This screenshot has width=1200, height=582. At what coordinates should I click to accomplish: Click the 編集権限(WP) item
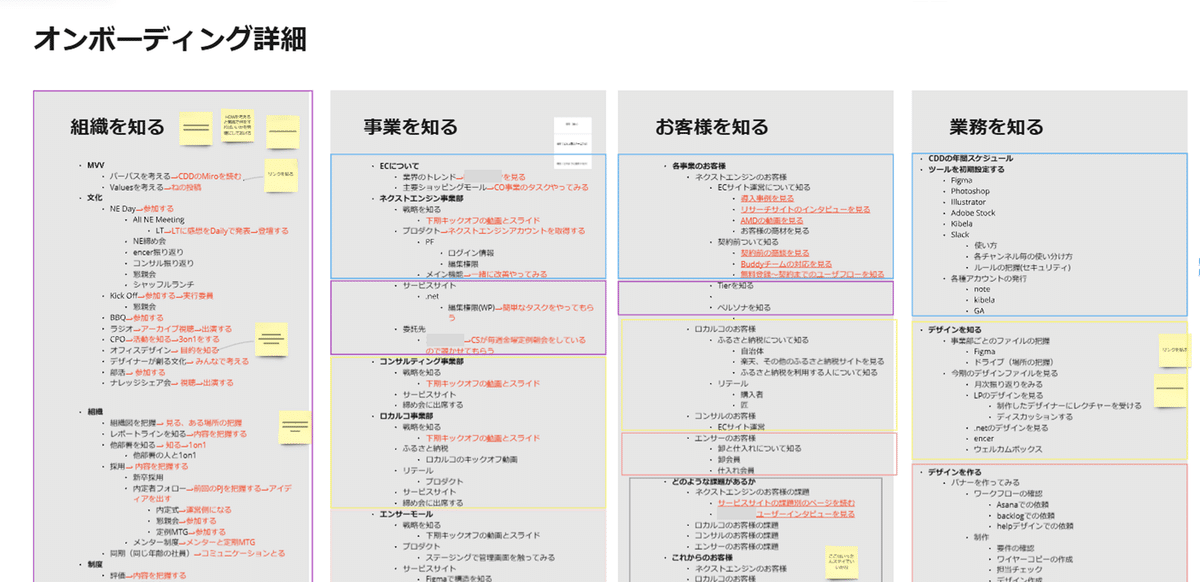coord(471,307)
